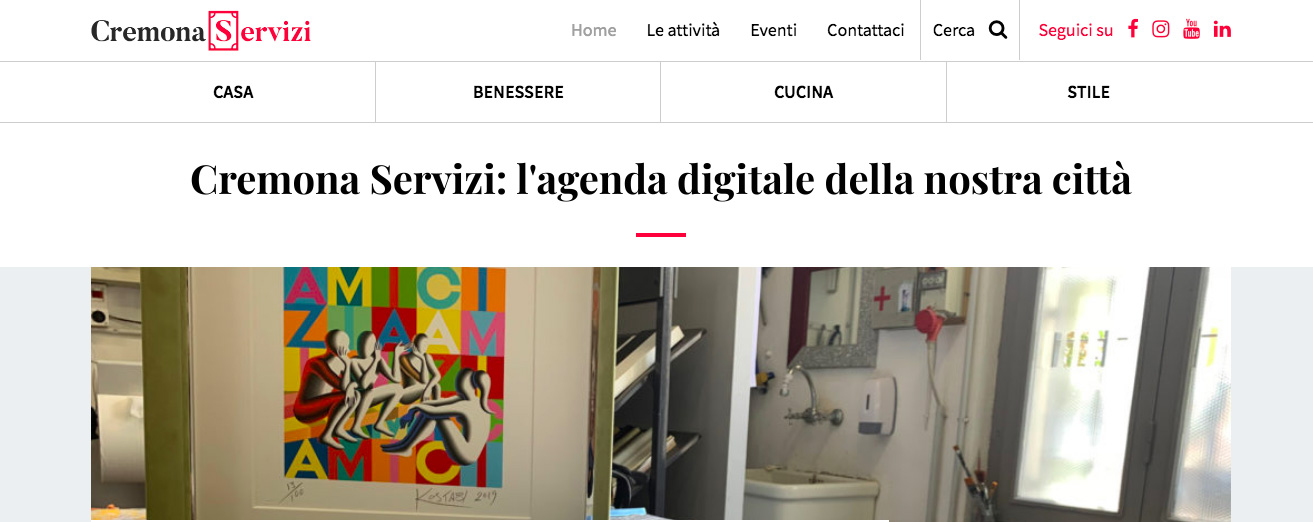This screenshot has width=1313, height=522.
Task: Open the YouTube social icon
Action: point(1191,29)
